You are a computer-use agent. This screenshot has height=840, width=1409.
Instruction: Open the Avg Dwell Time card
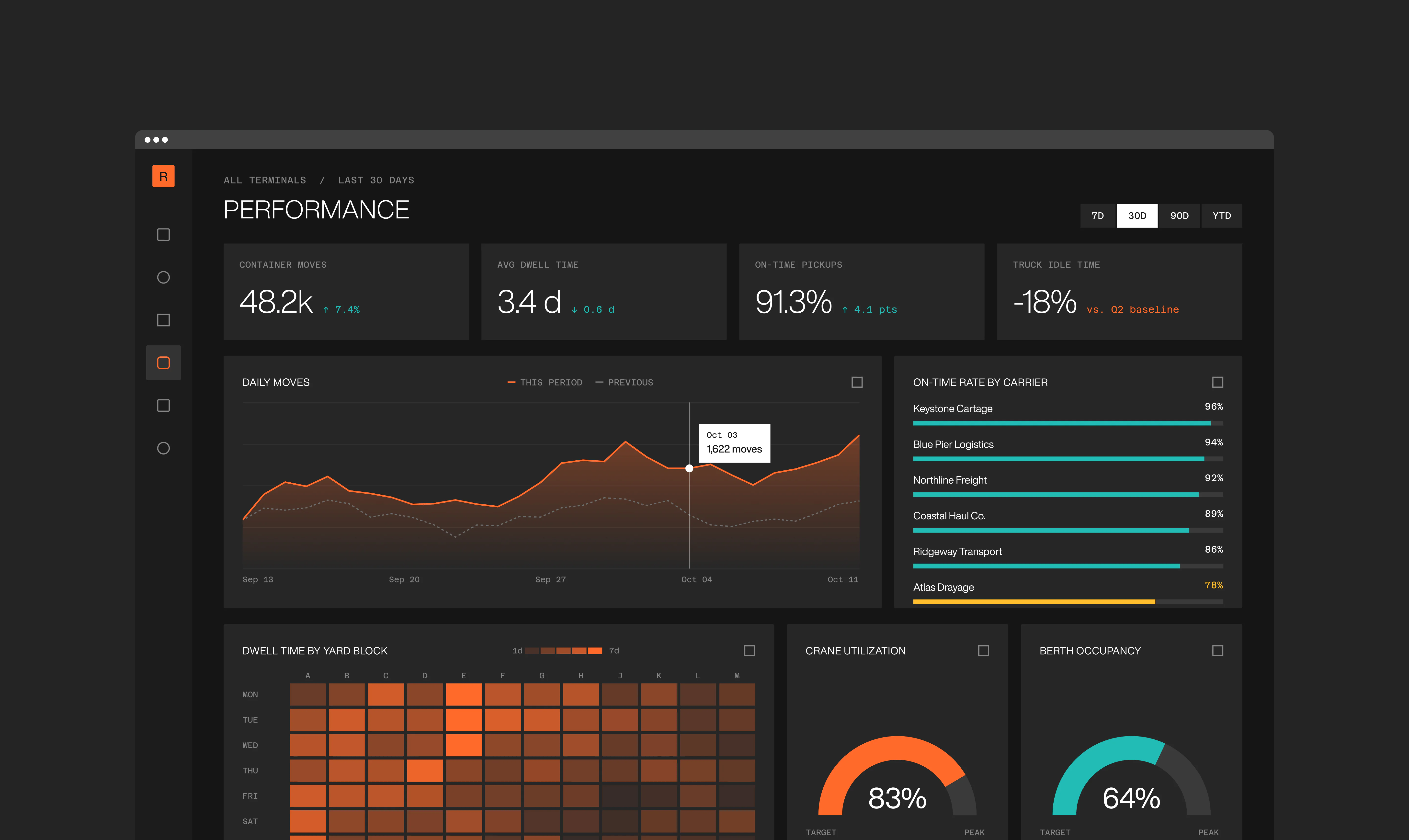click(603, 292)
